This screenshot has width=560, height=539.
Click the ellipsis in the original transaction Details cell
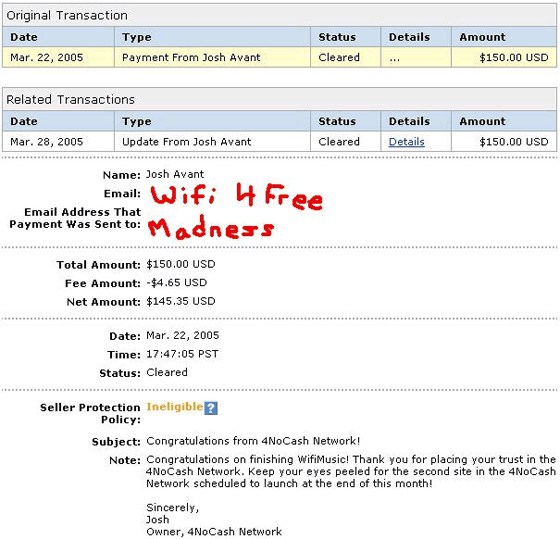(394, 59)
